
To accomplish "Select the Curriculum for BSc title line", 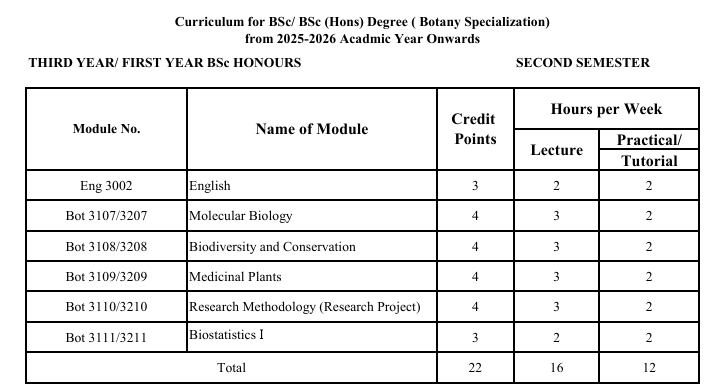I will [x=362, y=22].
